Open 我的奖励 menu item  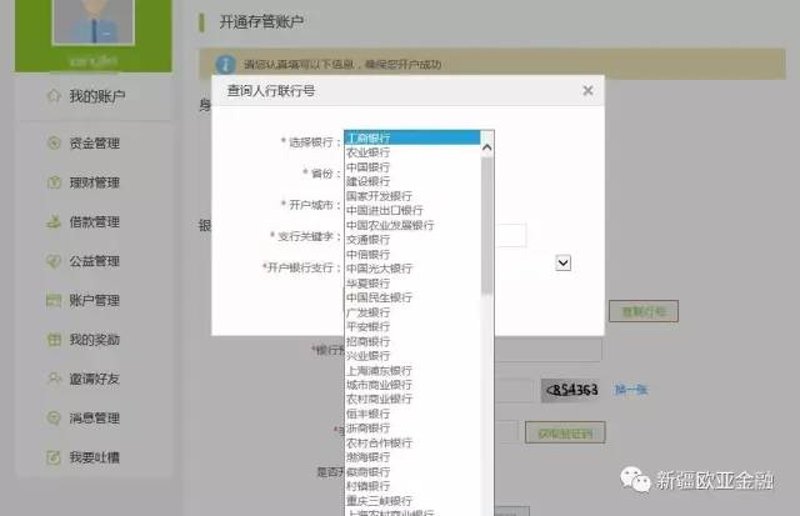click(x=94, y=339)
